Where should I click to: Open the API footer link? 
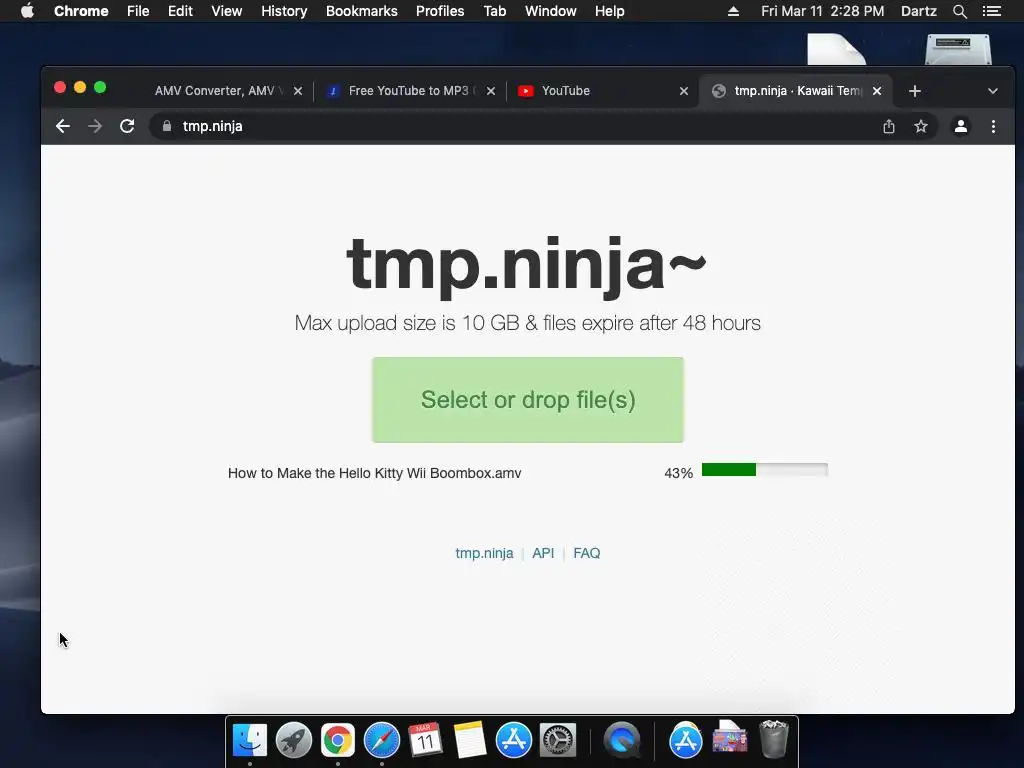click(x=543, y=553)
